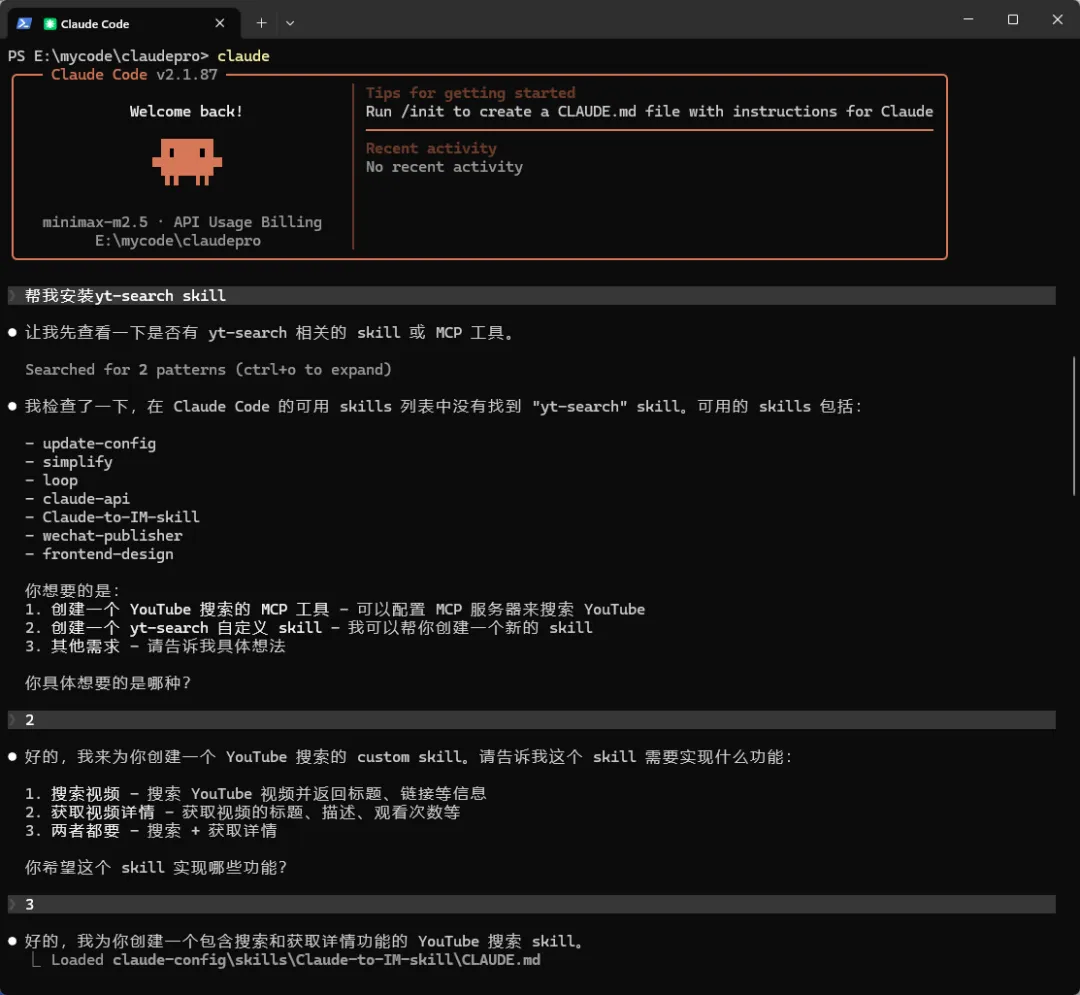Click the orange Claude Code pixel mascot
The height and width of the screenshot is (995, 1080).
[187, 161]
